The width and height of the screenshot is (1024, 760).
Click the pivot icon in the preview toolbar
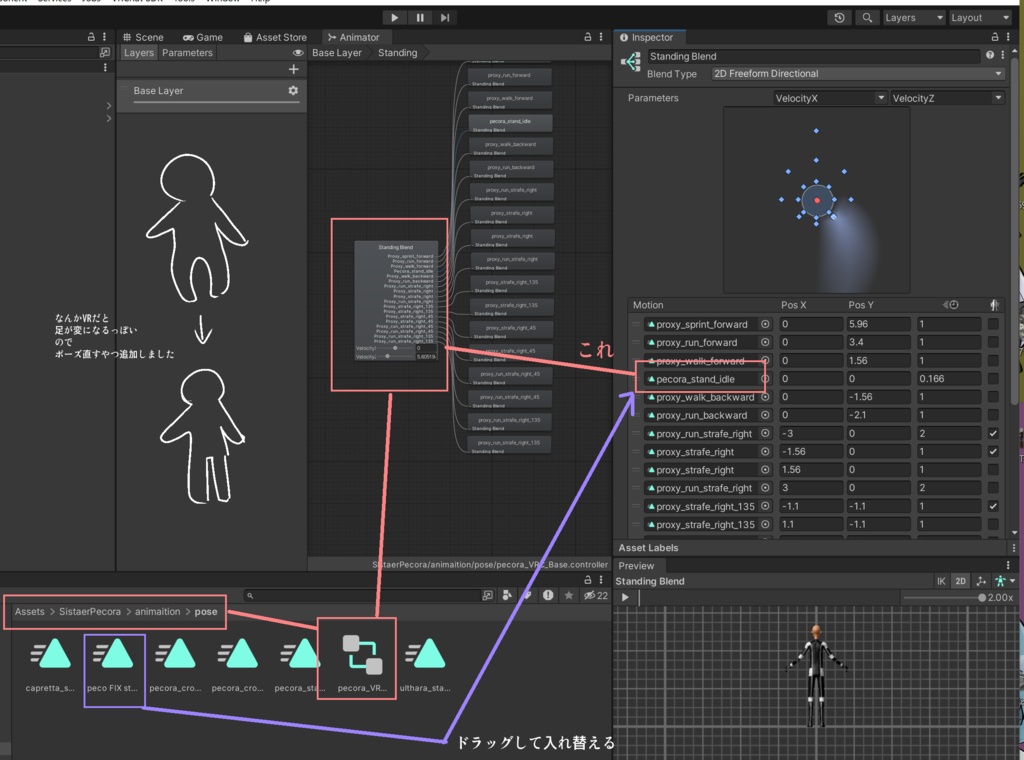click(981, 581)
